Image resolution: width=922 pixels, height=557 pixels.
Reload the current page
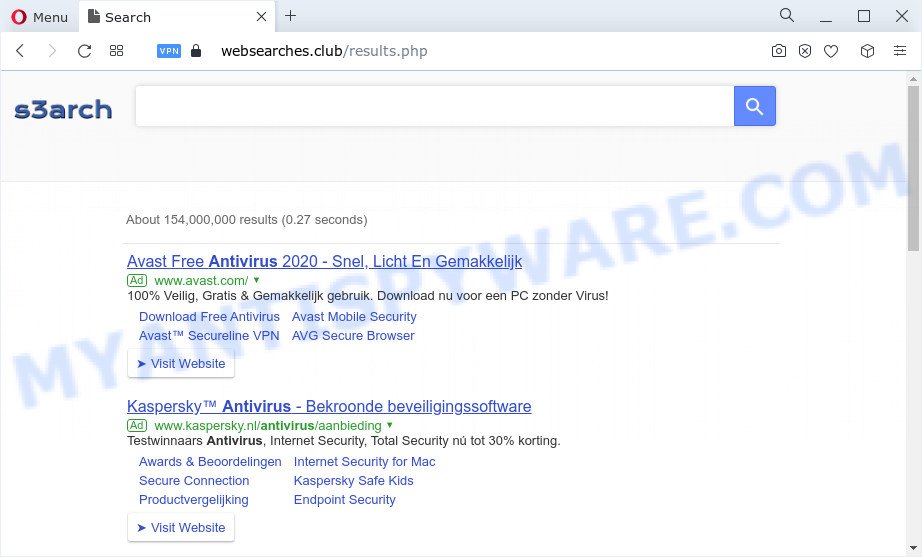tap(85, 51)
